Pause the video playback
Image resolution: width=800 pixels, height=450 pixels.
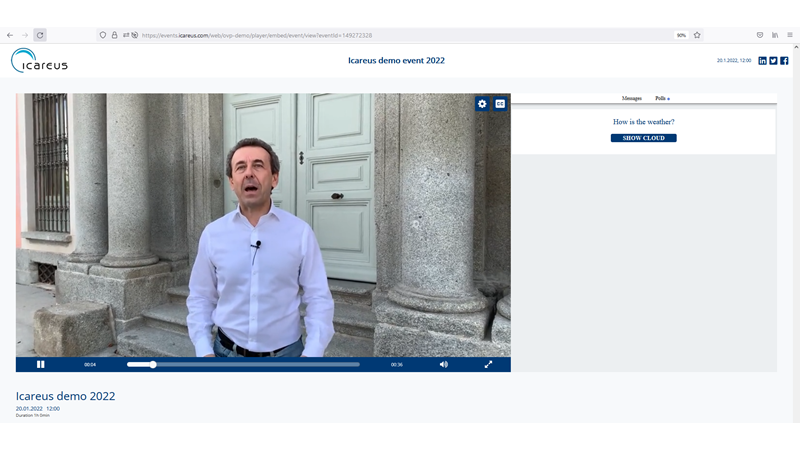(x=41, y=364)
